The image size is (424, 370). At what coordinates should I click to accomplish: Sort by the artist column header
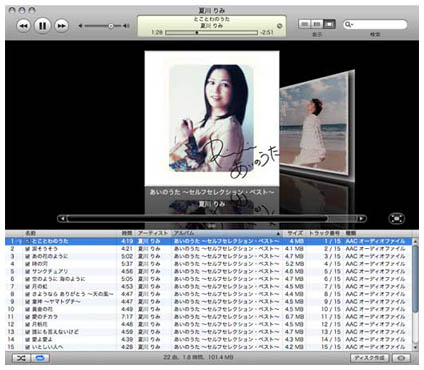tap(153, 233)
